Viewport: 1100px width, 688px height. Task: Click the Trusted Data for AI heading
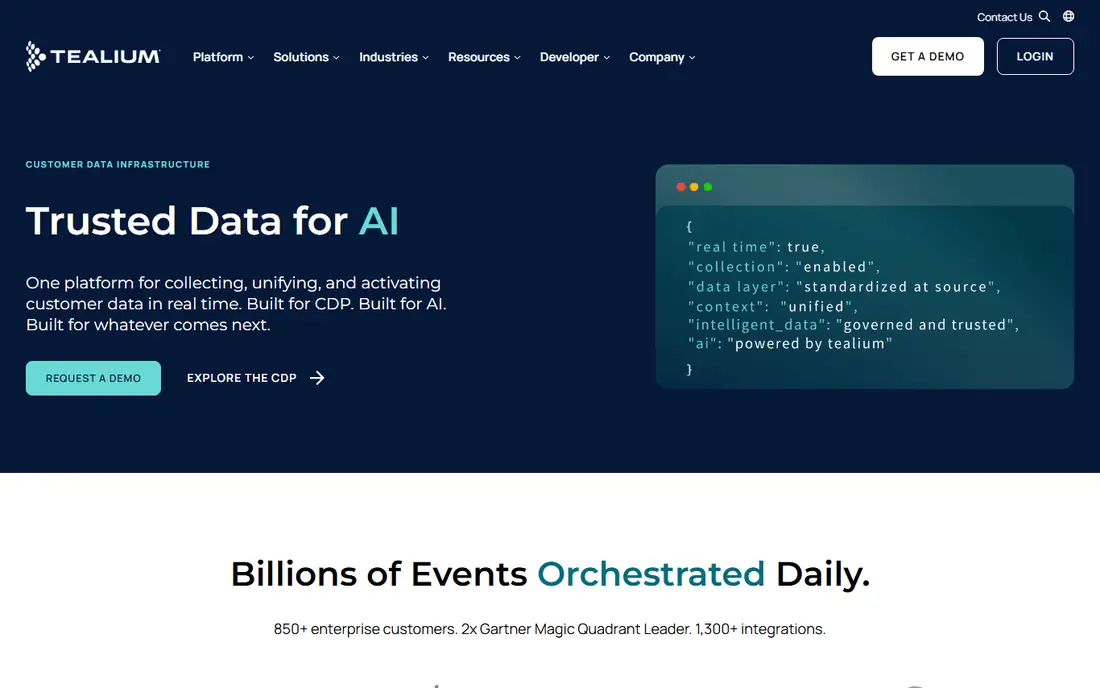pos(212,221)
